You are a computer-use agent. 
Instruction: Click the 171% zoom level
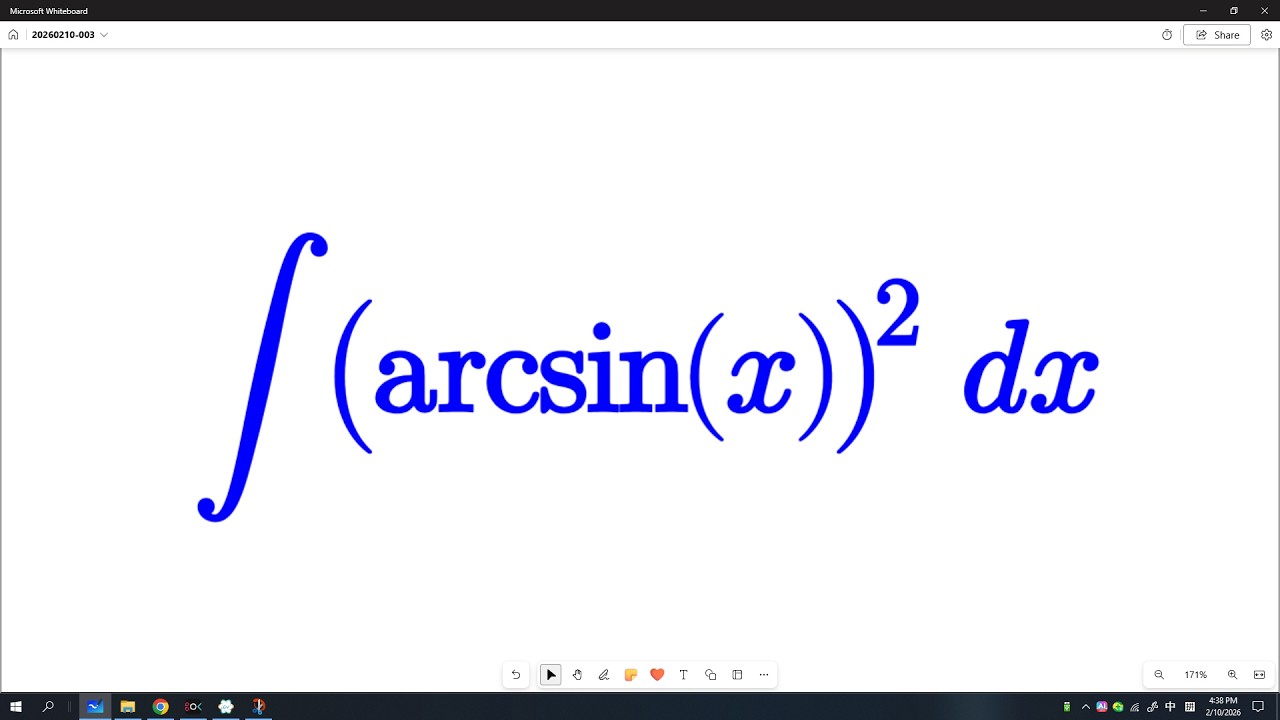point(1195,675)
